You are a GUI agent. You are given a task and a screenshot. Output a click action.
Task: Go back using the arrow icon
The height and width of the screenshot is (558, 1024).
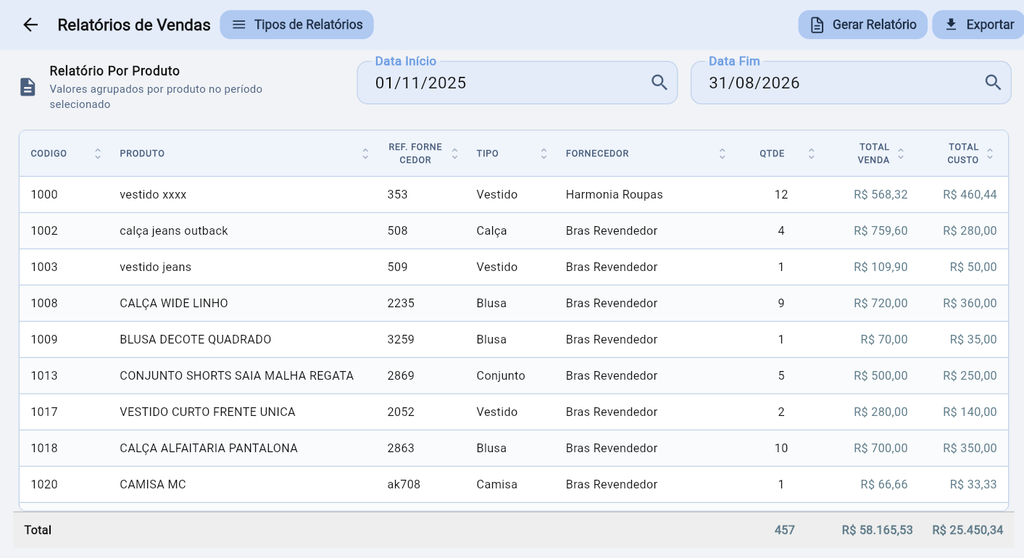point(31,25)
